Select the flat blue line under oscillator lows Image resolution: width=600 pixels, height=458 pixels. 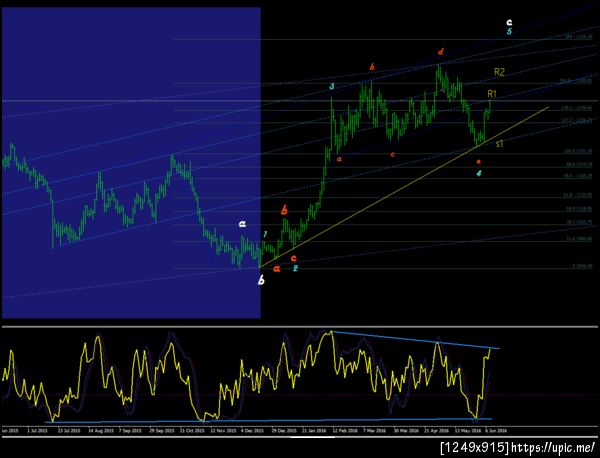tap(268, 421)
